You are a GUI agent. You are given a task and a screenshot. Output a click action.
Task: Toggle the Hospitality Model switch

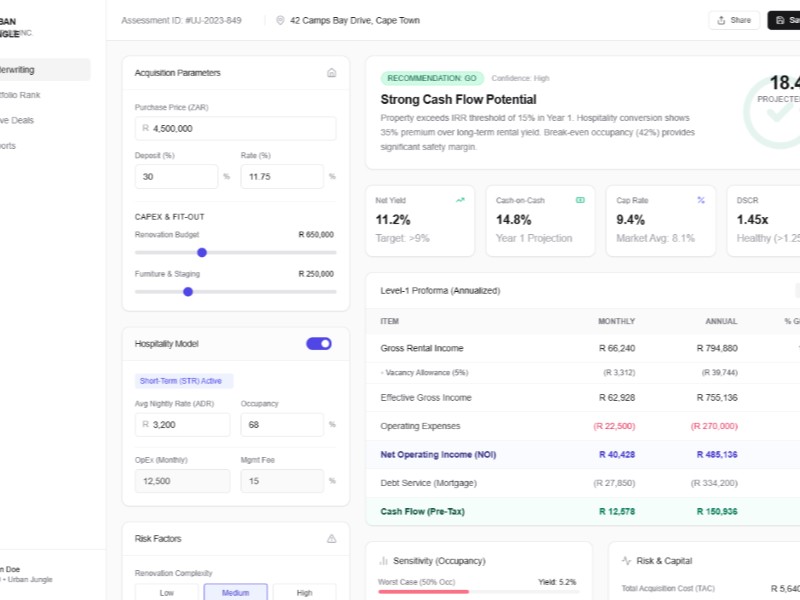[319, 344]
